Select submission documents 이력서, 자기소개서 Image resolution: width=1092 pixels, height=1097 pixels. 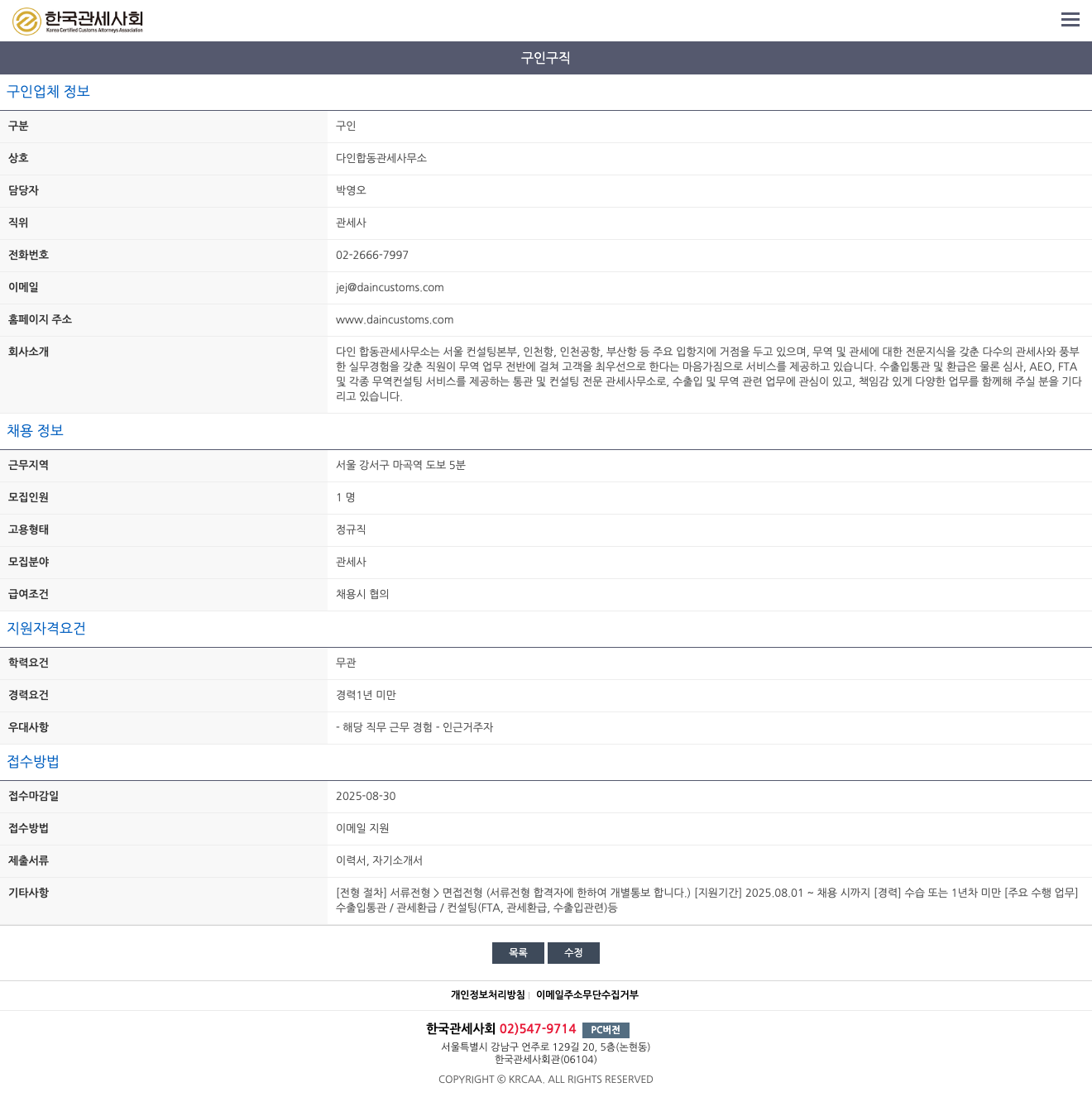[379, 860]
